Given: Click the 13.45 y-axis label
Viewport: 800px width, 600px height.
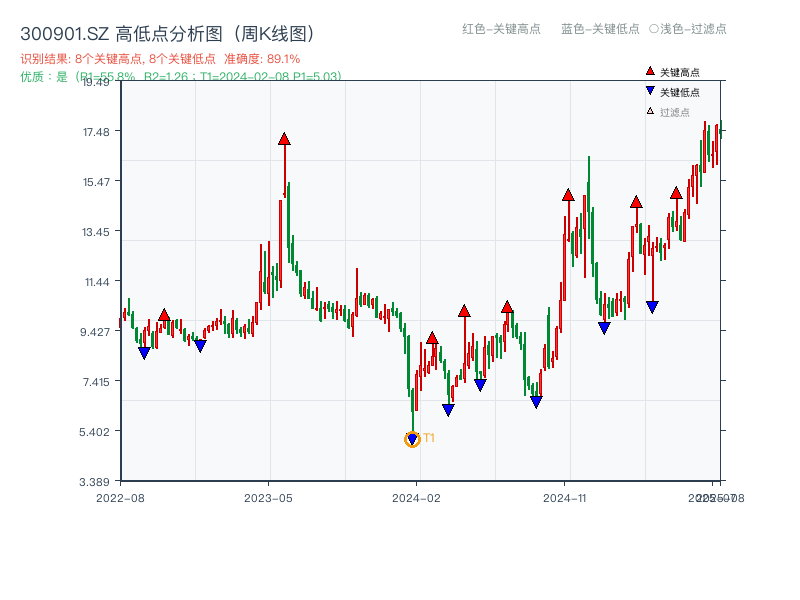Looking at the screenshot, I should pos(96,232).
